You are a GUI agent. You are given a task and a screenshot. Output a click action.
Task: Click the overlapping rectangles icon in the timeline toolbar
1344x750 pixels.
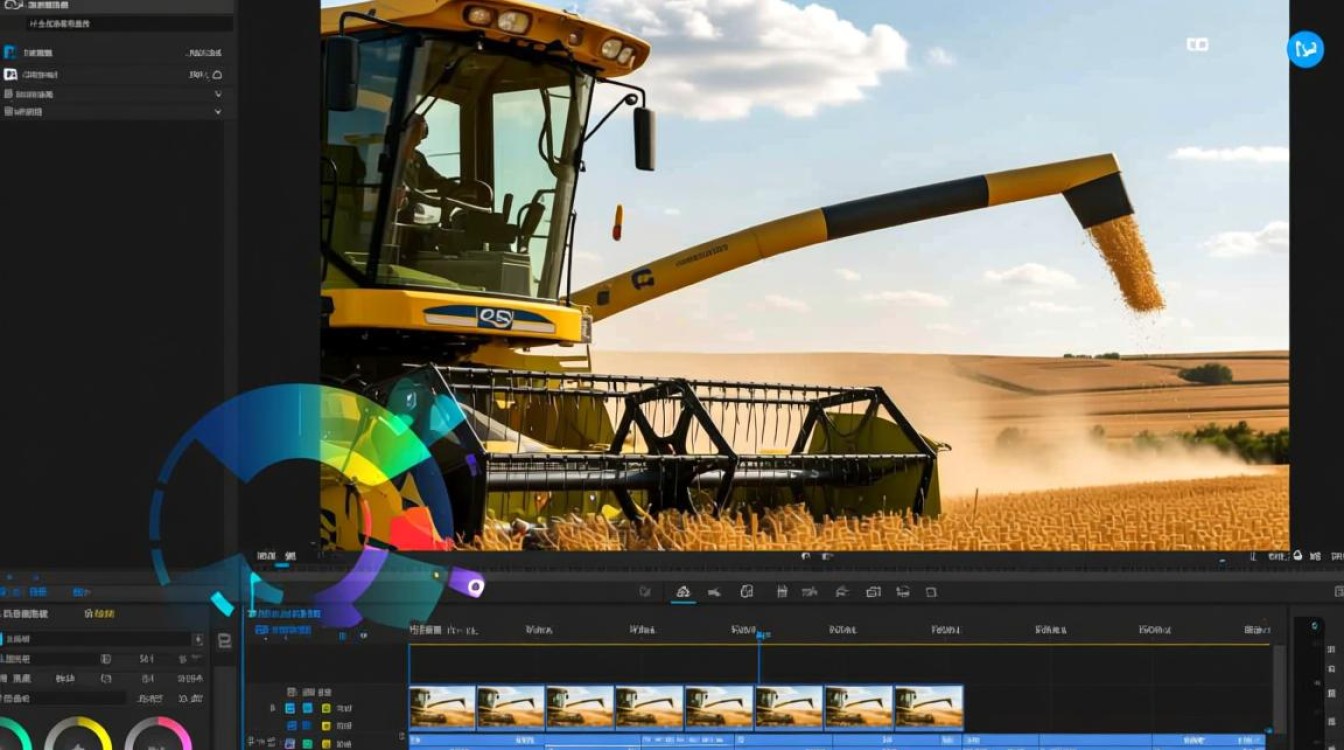(873, 592)
